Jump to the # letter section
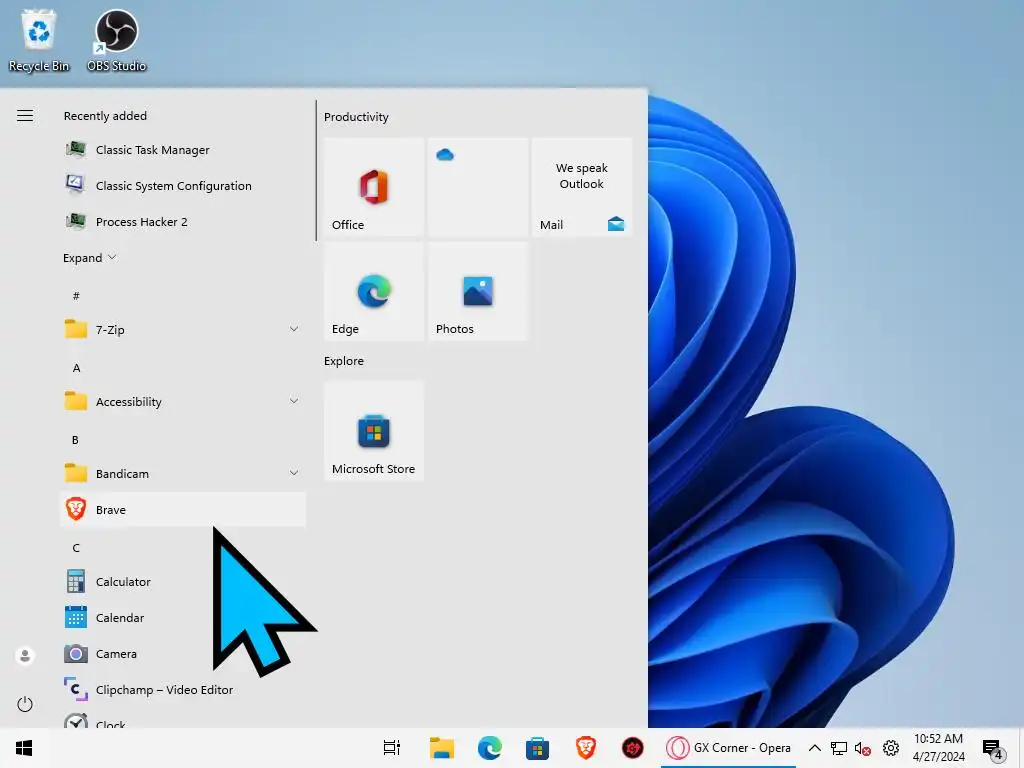This screenshot has height=768, width=1024. pyautogui.click(x=76, y=296)
